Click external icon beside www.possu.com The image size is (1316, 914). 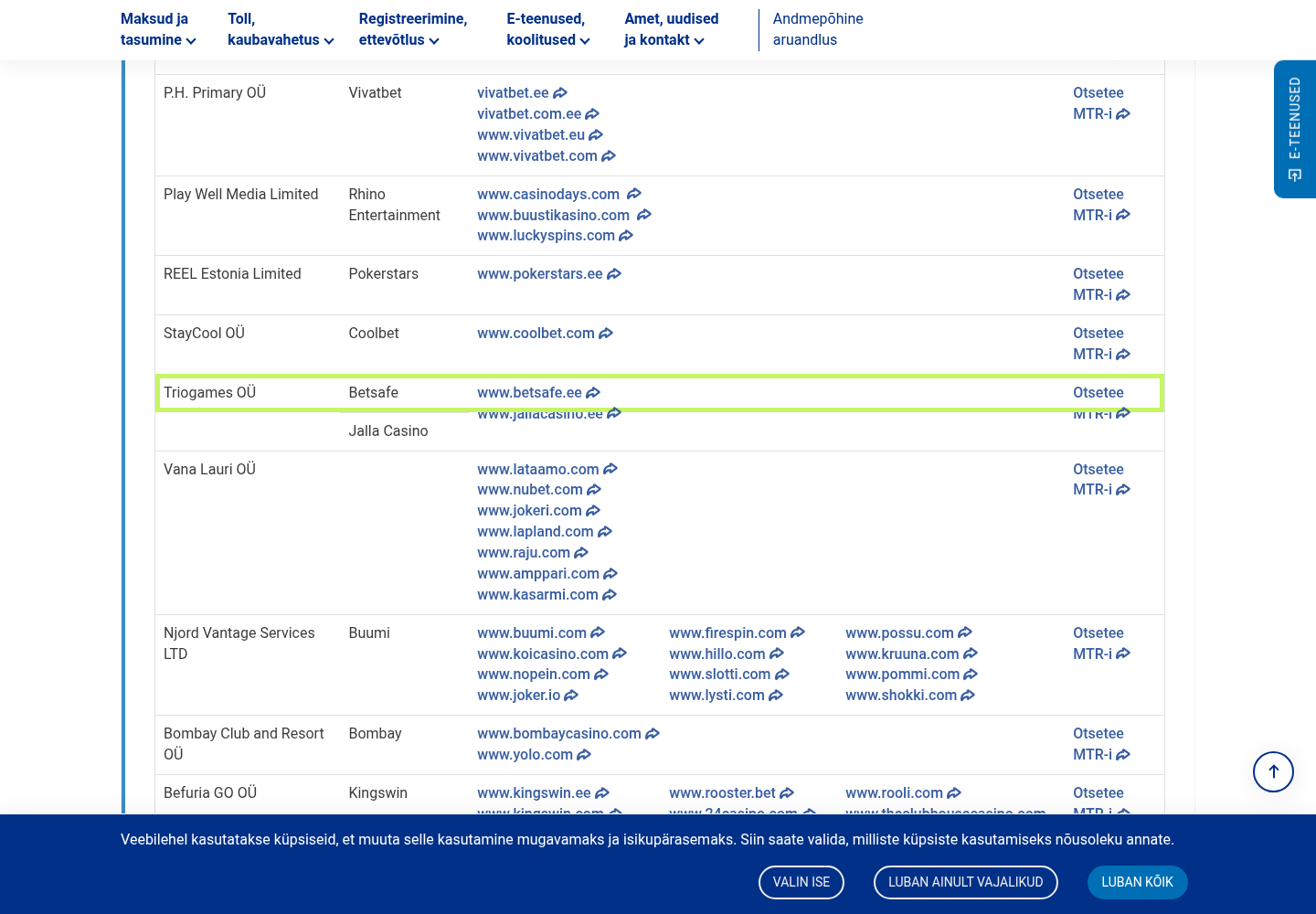[x=965, y=633]
